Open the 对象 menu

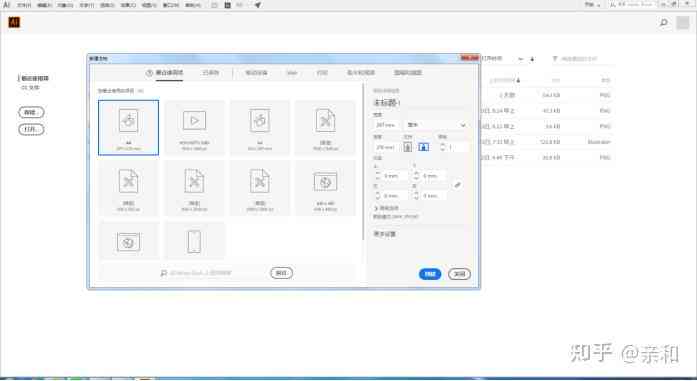[x=65, y=5]
